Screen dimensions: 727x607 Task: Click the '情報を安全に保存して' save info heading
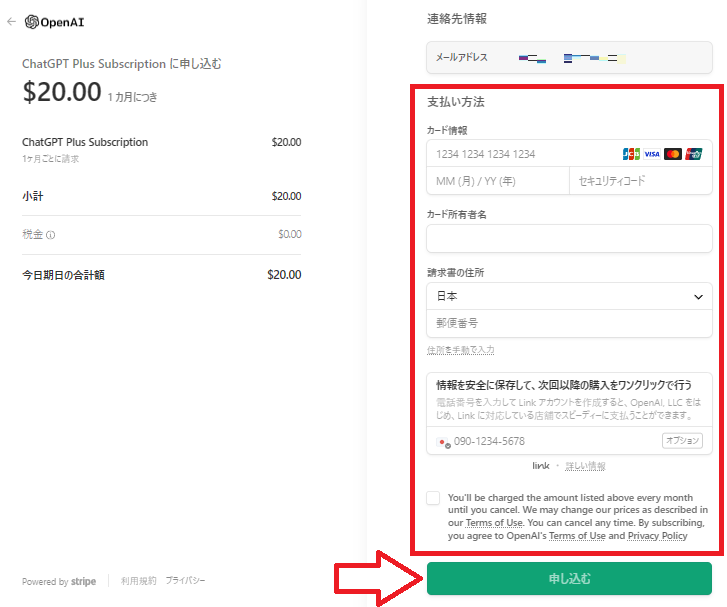pos(564,385)
